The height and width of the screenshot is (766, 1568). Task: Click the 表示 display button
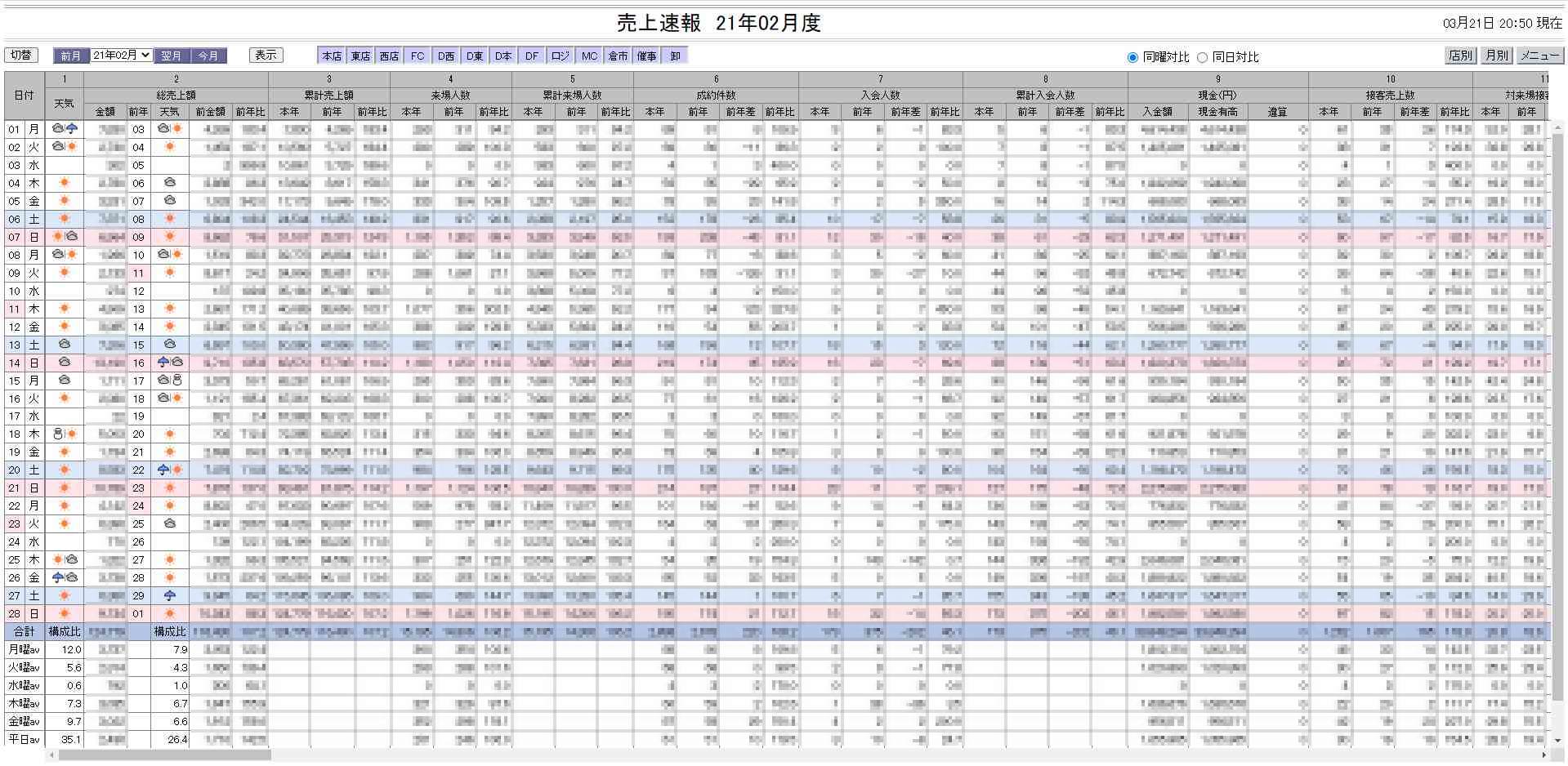(x=266, y=55)
